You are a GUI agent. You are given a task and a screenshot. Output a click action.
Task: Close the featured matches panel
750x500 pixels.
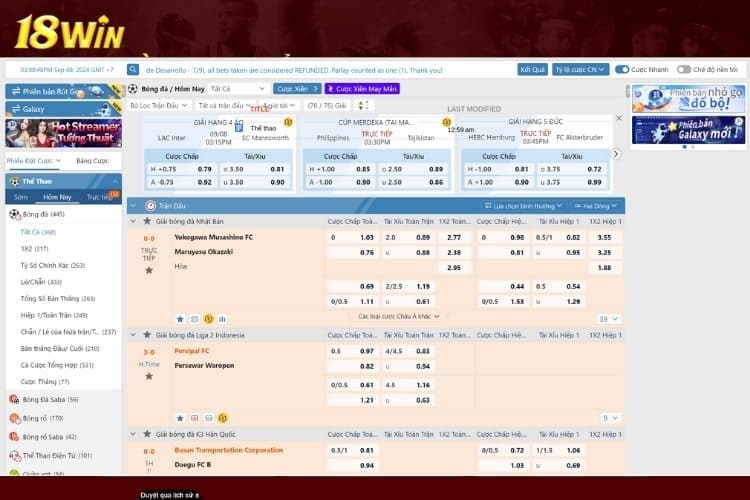click(x=619, y=118)
